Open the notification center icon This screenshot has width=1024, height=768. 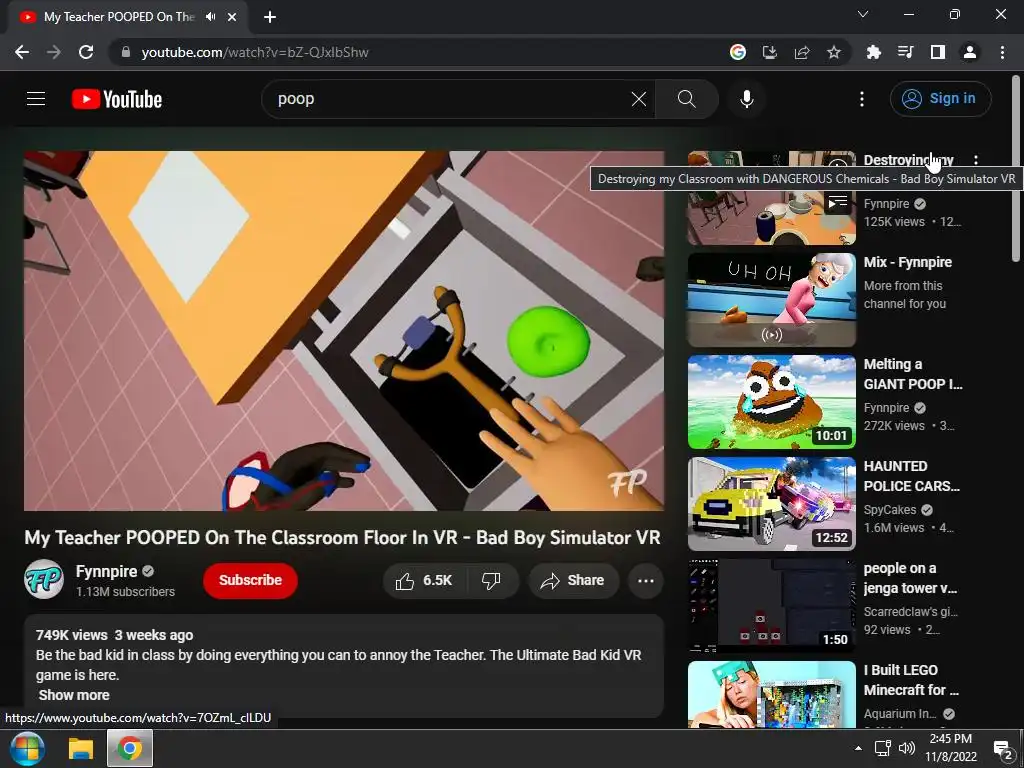(x=1002, y=748)
